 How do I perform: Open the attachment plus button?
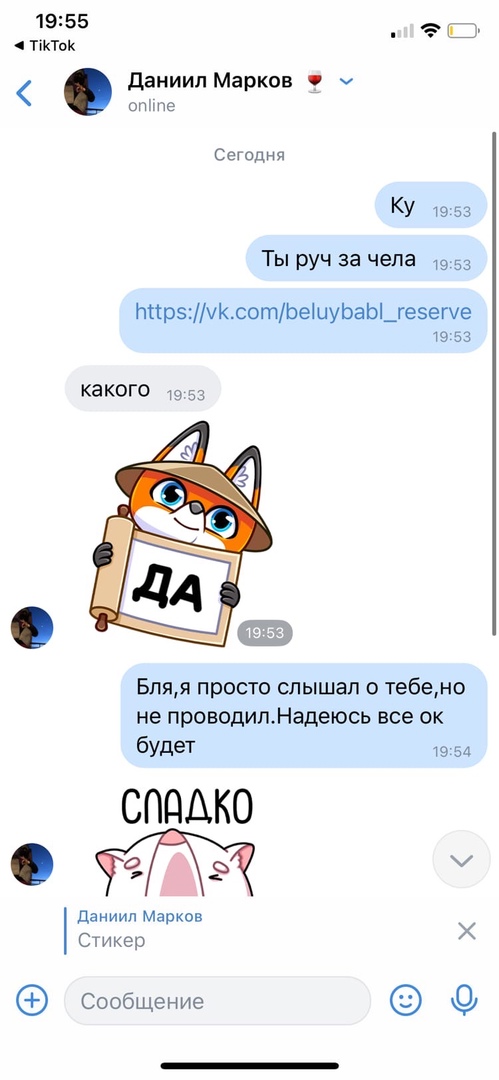coord(32,1000)
